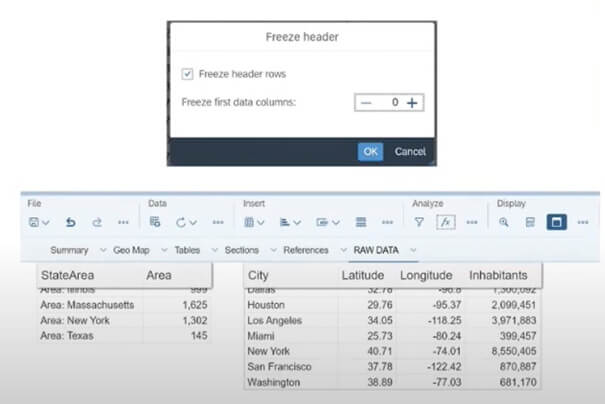Open more Display options ellipsis
This screenshot has height=404, width=605.
(583, 222)
